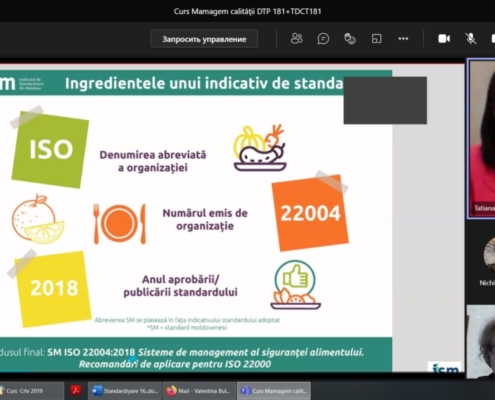Toggle the camera on or off
Screen dimensions: 495x400
444,39
